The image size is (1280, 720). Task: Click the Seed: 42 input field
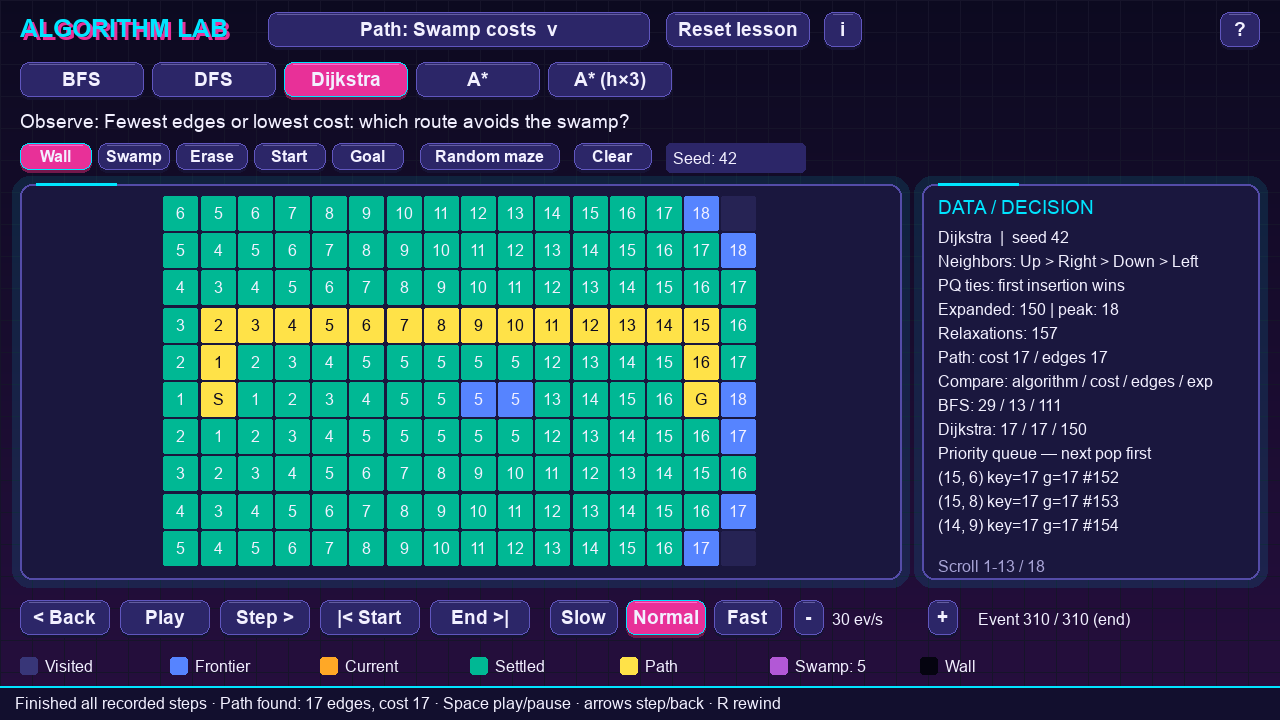(x=736, y=158)
